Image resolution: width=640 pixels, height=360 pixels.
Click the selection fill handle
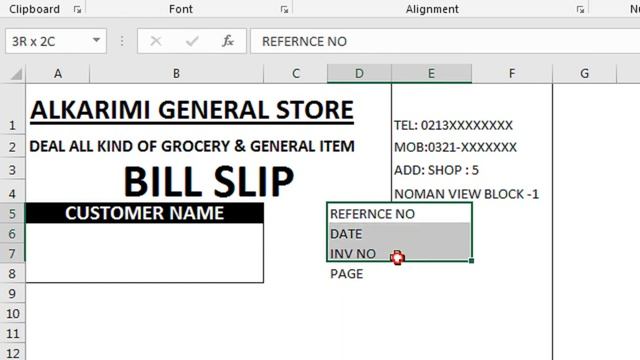[471, 260]
